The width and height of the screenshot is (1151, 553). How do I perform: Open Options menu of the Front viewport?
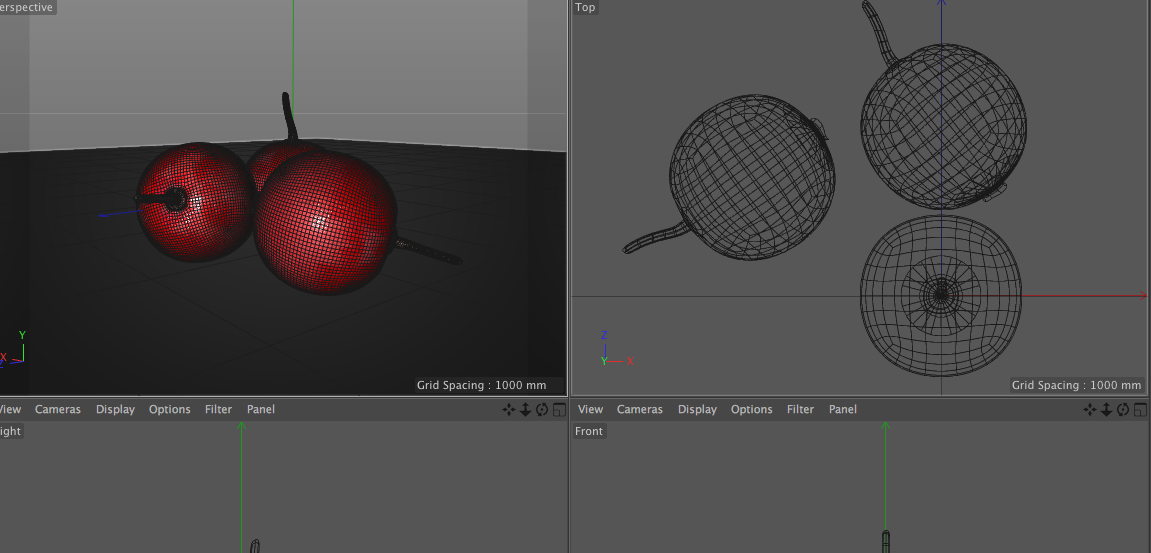click(751, 409)
